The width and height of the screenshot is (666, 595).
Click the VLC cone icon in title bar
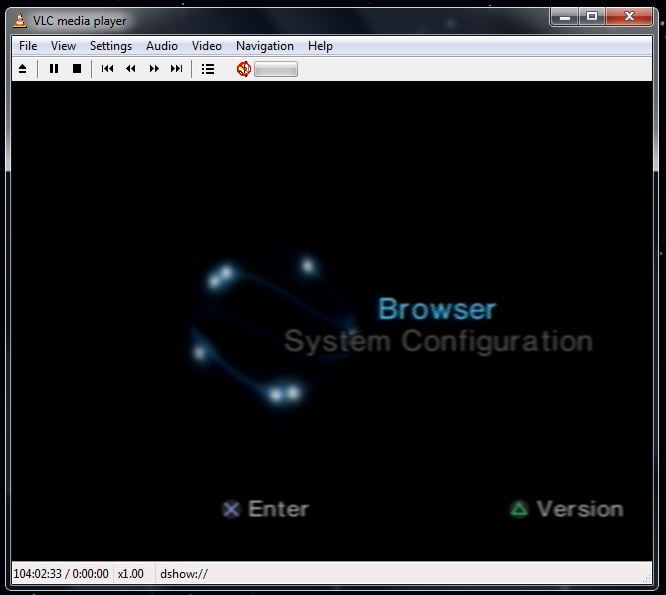pyautogui.click(x=20, y=20)
